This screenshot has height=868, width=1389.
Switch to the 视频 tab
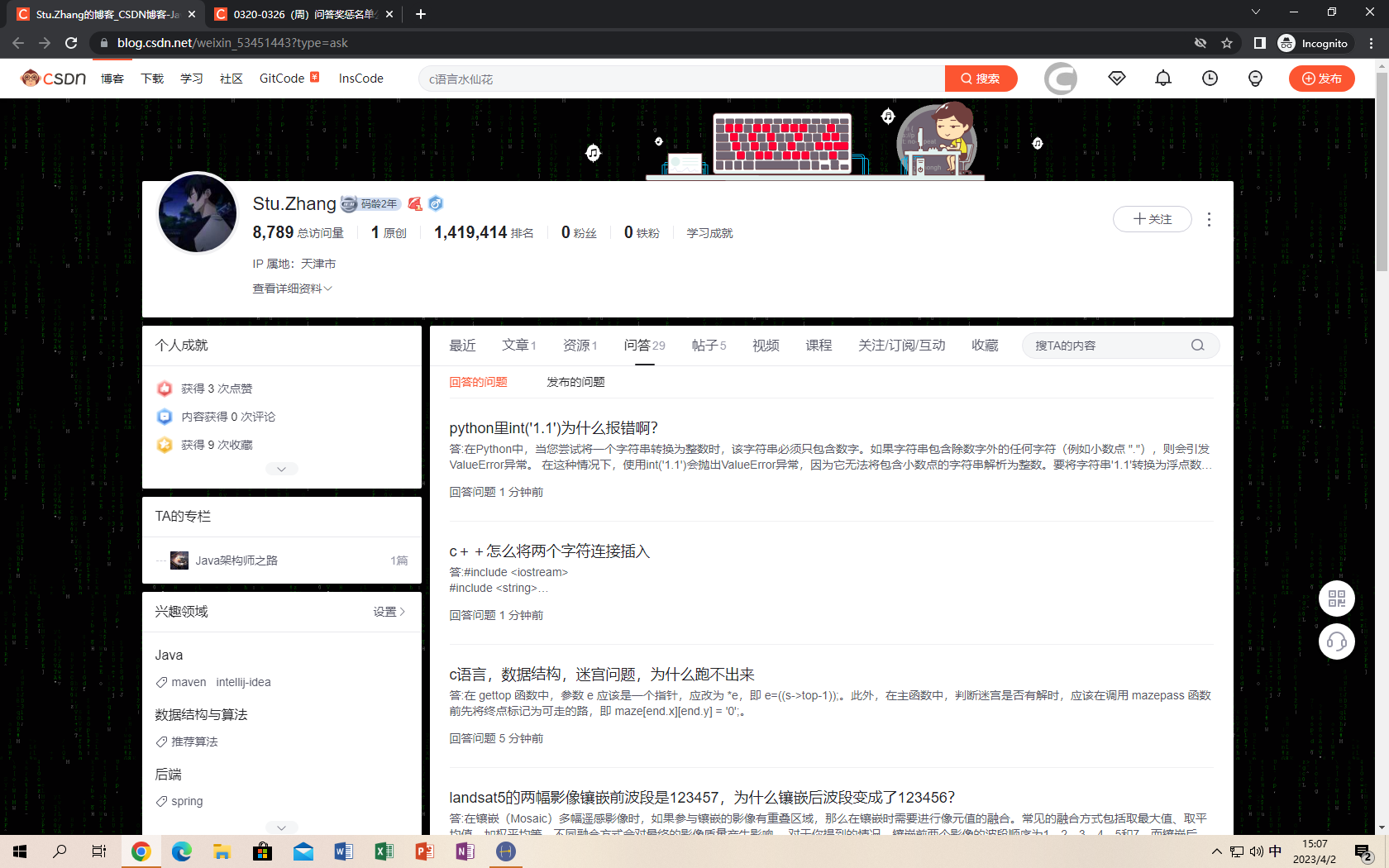766,346
